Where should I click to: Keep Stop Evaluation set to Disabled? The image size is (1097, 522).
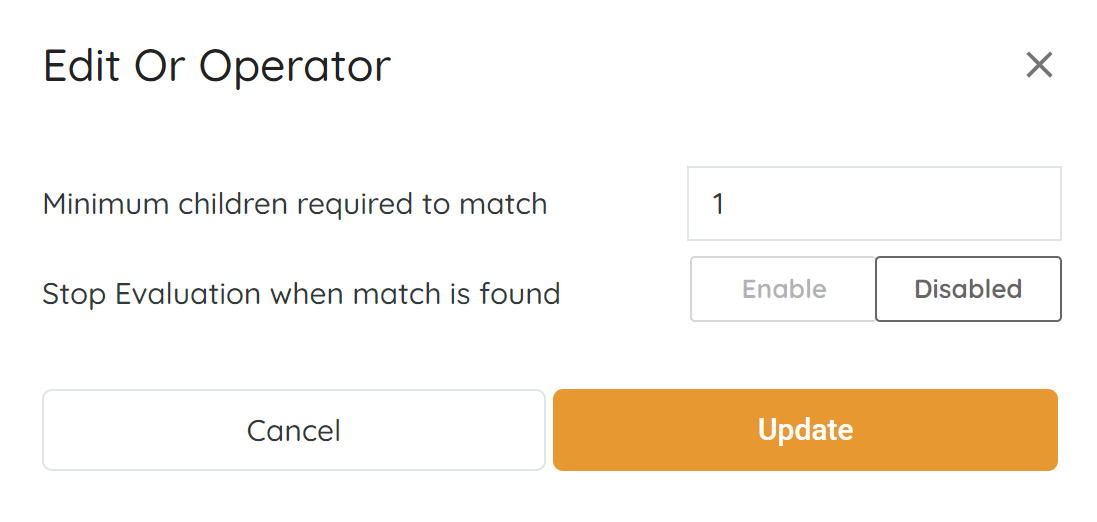pyautogui.click(x=967, y=290)
